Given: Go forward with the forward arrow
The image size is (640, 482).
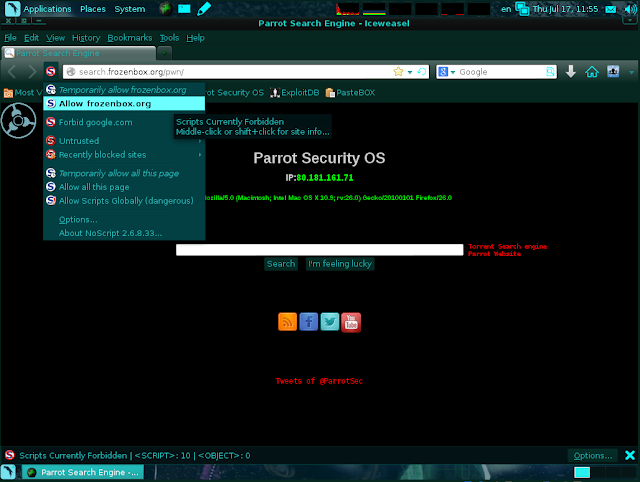Looking at the screenshot, I should pyautogui.click(x=32, y=72).
